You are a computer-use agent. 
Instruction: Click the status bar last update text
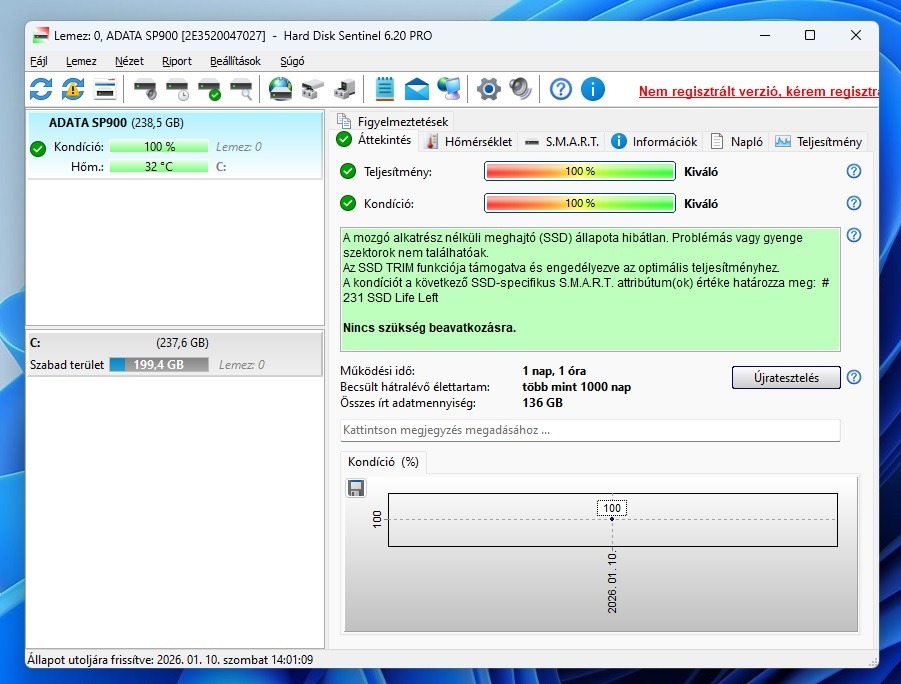(x=170, y=660)
